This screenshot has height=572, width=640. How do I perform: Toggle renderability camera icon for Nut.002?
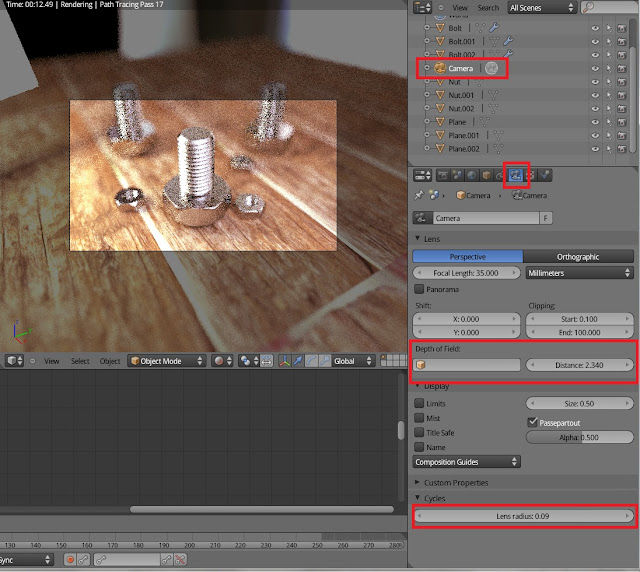pyautogui.click(x=622, y=109)
